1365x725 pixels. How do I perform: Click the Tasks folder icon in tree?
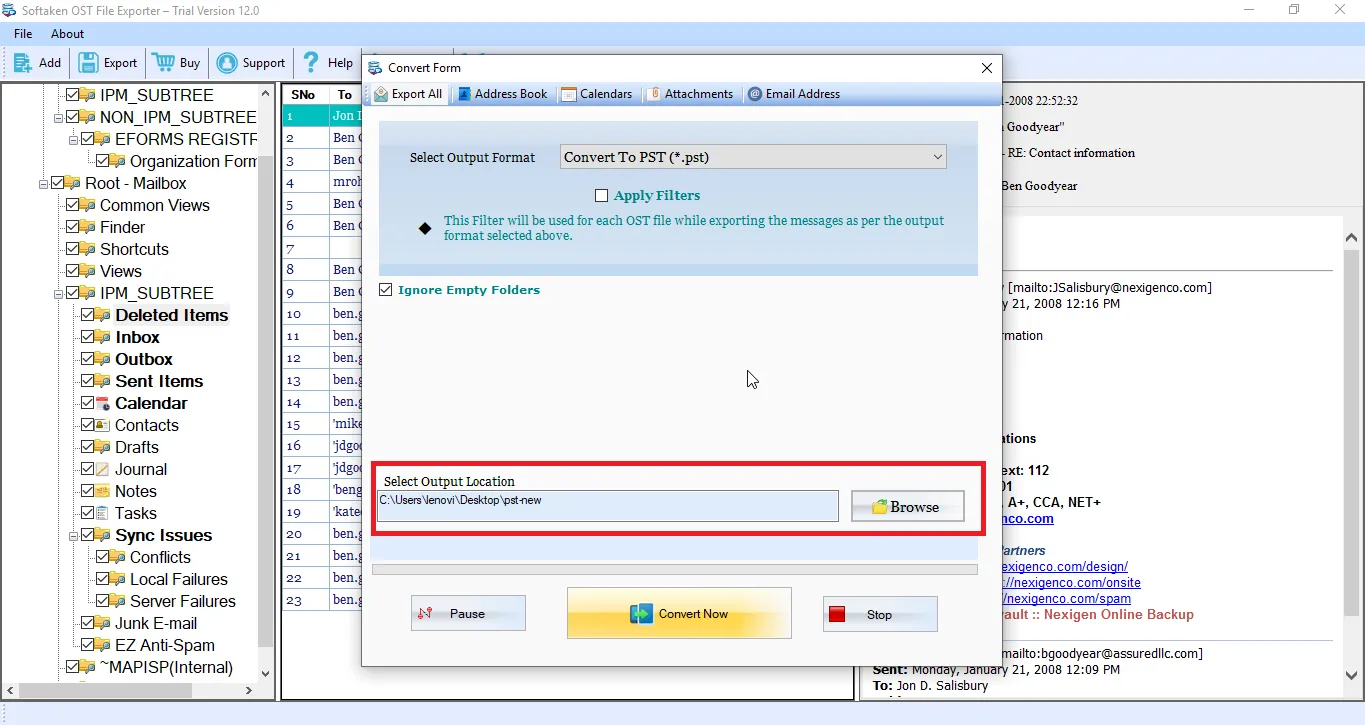tap(104, 513)
